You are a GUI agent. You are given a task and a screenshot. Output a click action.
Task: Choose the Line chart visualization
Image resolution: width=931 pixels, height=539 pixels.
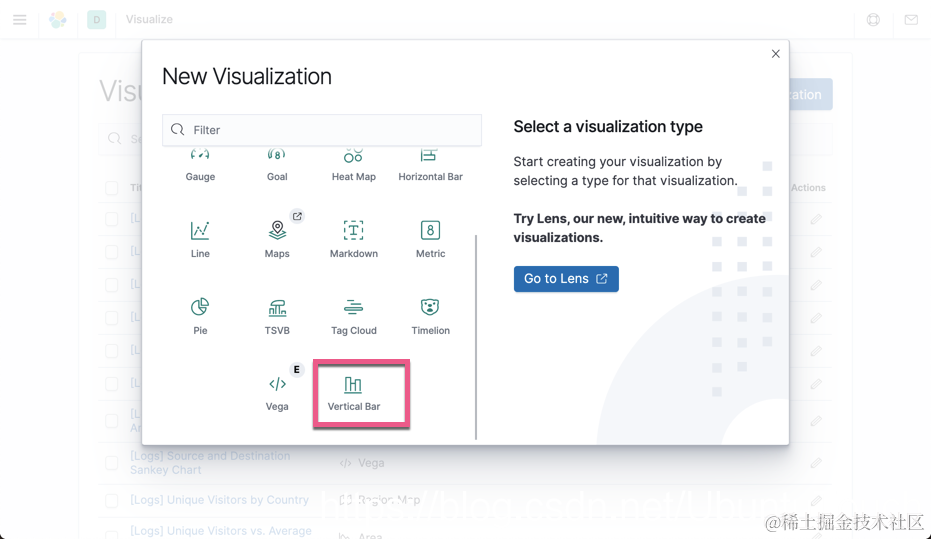click(200, 238)
